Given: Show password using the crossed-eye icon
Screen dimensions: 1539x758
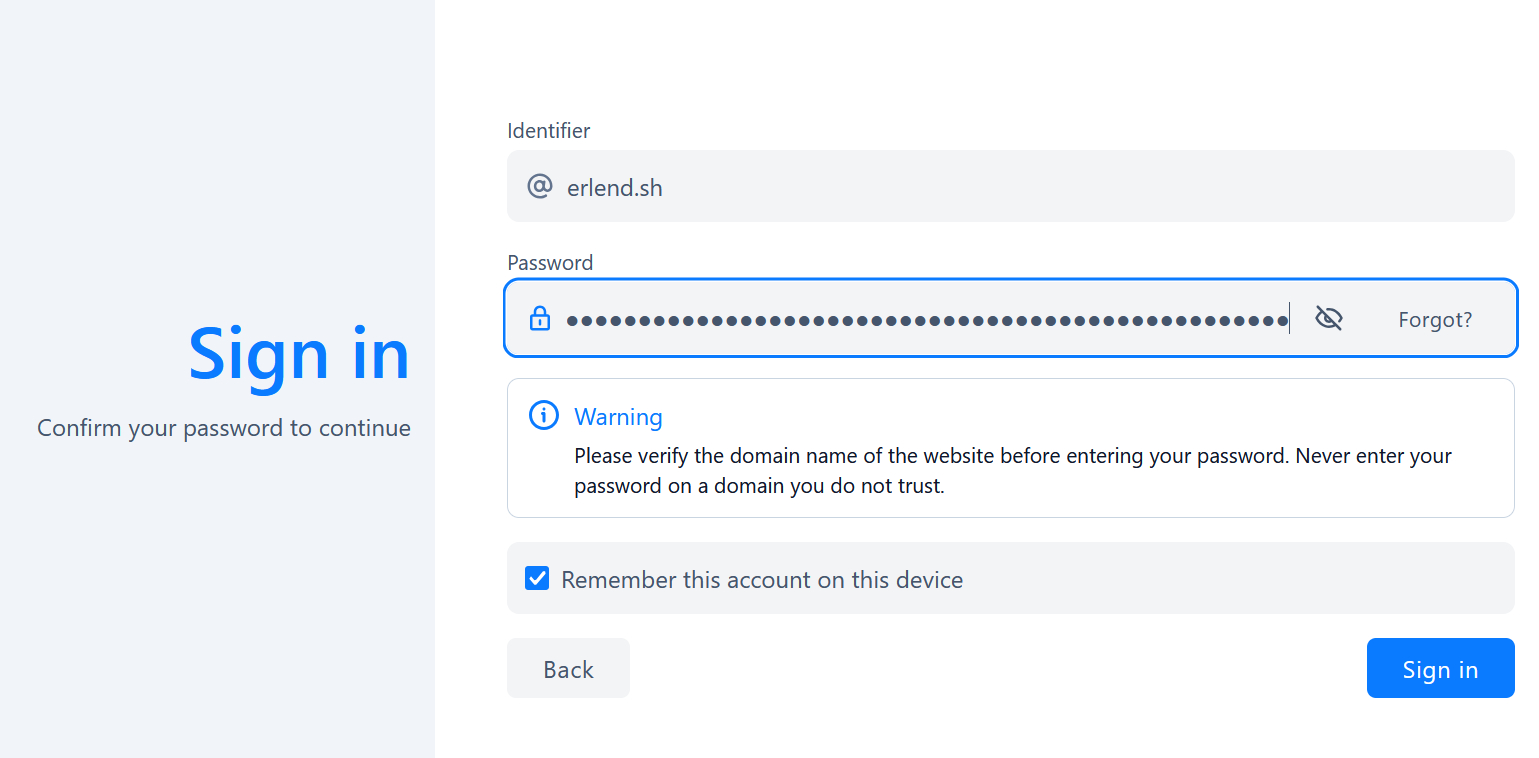Looking at the screenshot, I should 1328,319.
